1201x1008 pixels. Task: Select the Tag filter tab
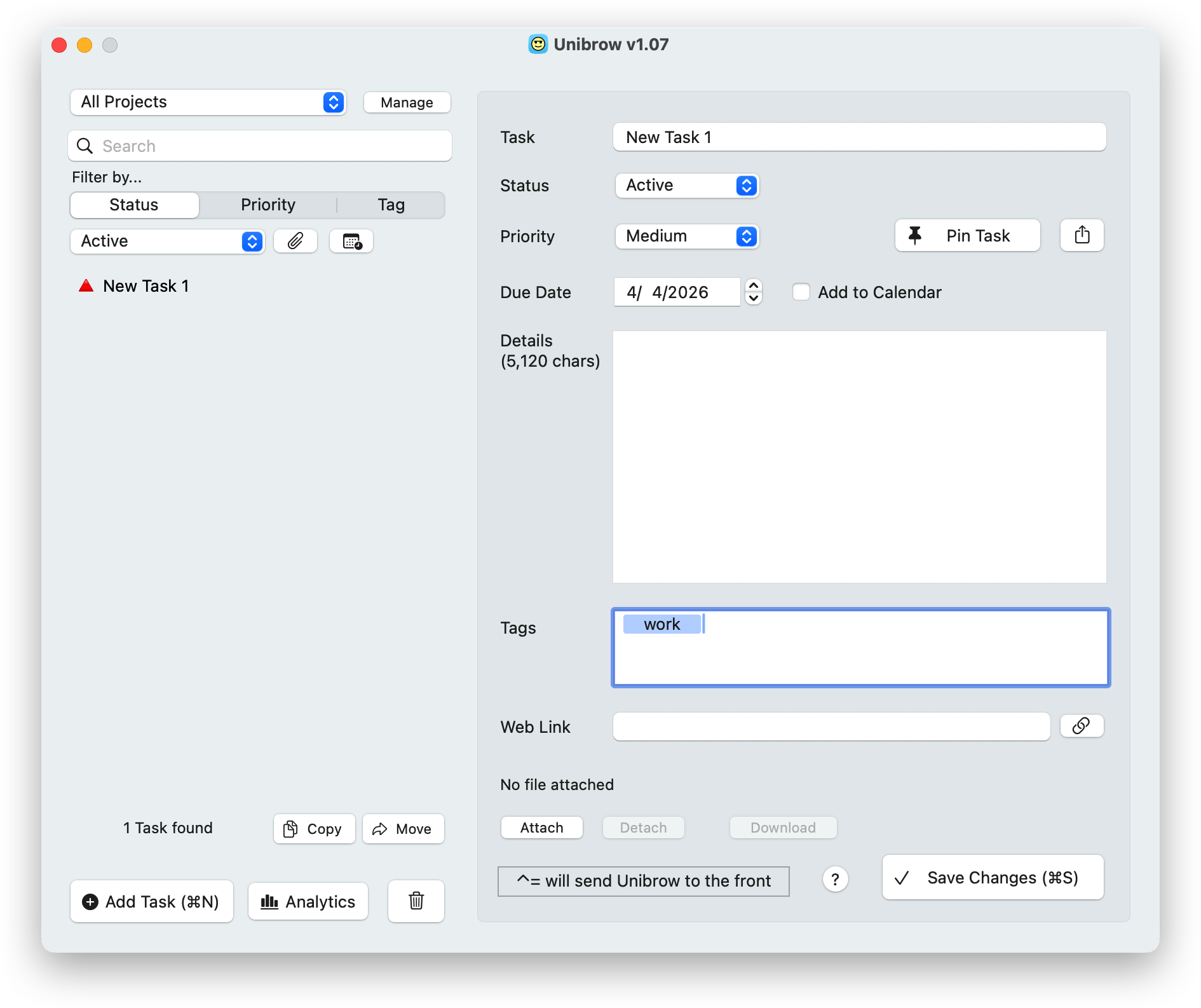(x=391, y=205)
